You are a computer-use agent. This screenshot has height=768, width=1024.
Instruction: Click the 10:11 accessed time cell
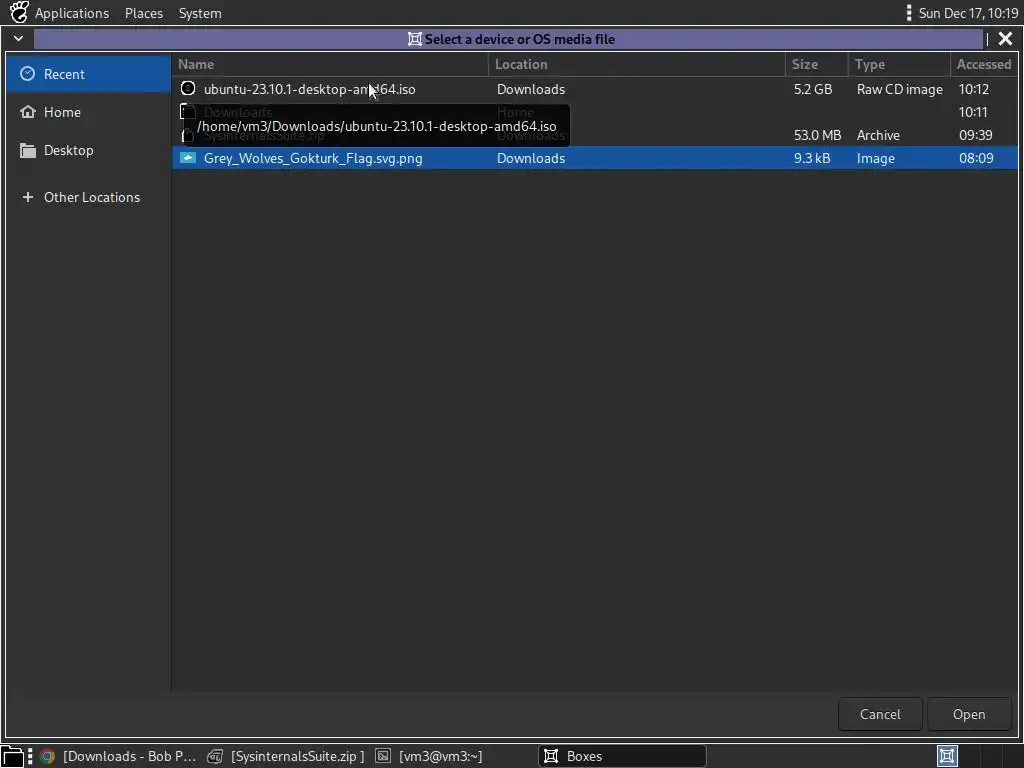pyautogui.click(x=973, y=112)
